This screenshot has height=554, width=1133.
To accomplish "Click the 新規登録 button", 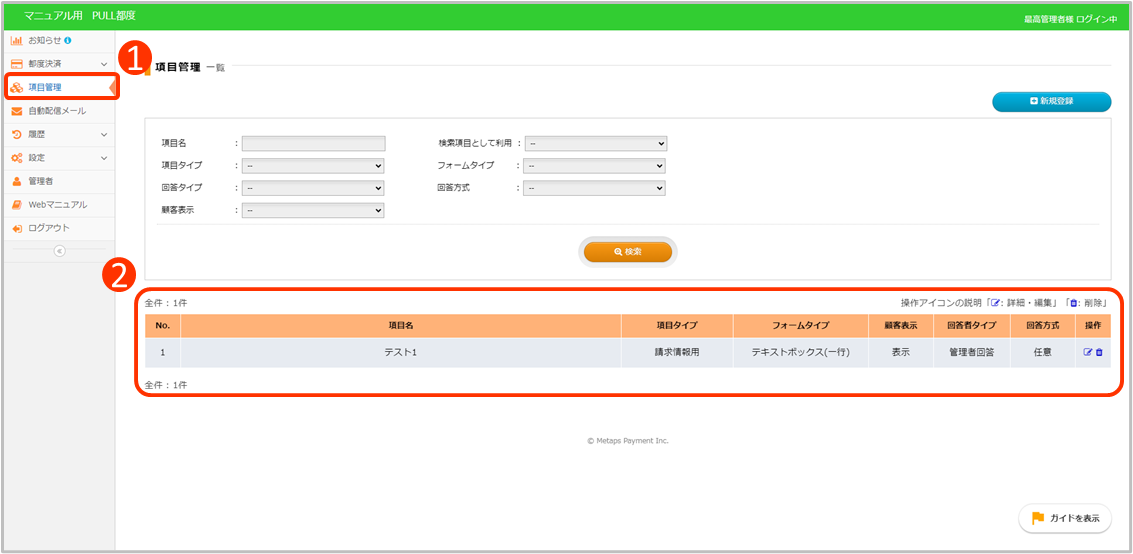I will click(x=1051, y=101).
